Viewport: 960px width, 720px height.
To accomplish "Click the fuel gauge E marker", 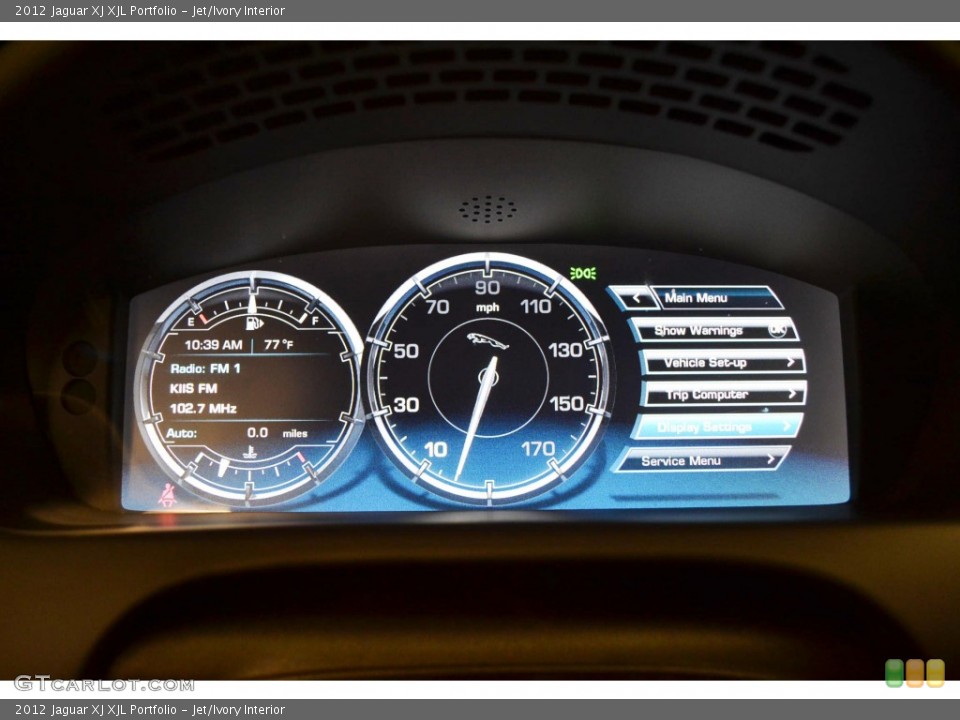I will click(191, 321).
